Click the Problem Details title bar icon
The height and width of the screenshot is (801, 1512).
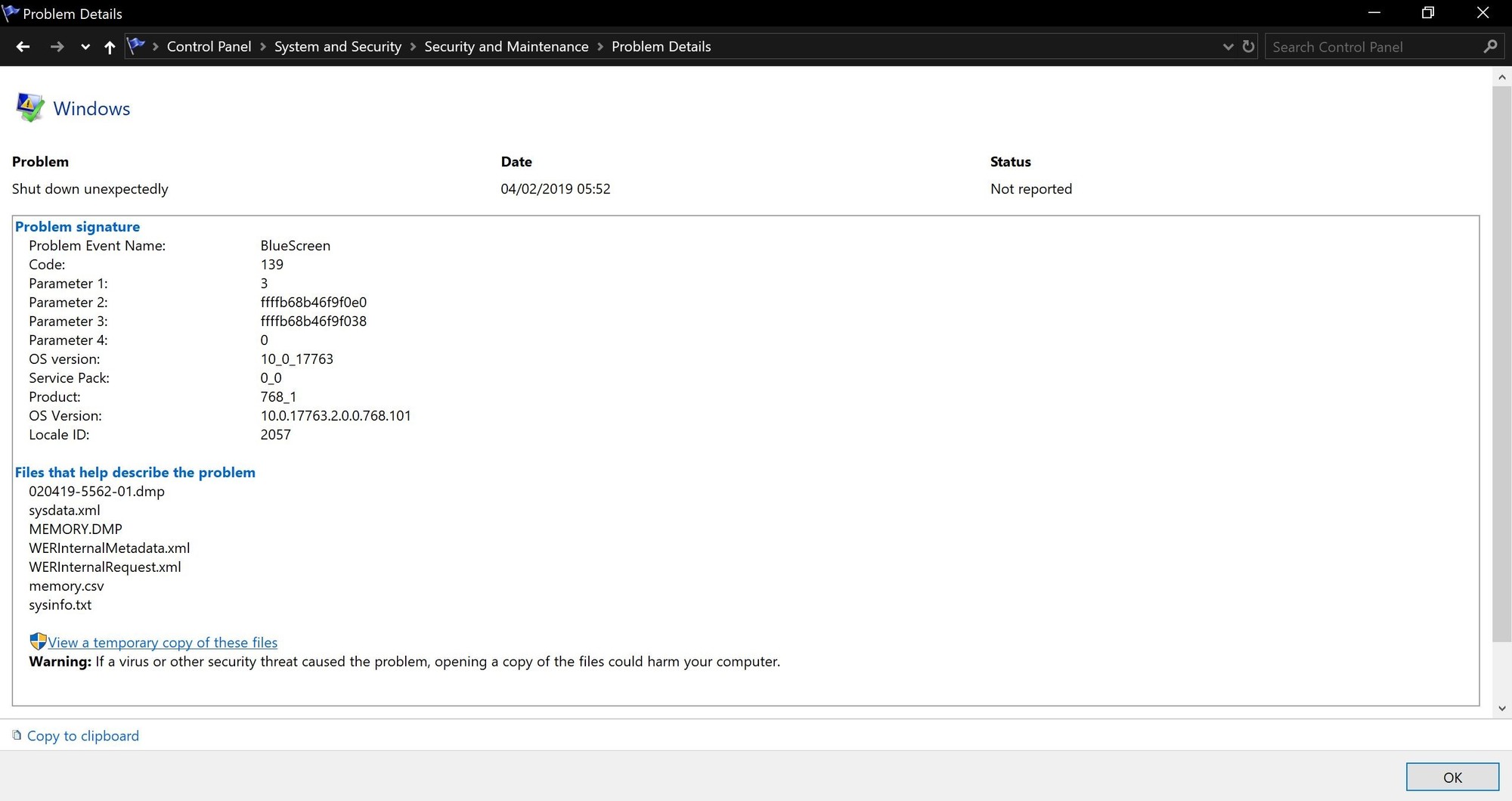[11, 13]
